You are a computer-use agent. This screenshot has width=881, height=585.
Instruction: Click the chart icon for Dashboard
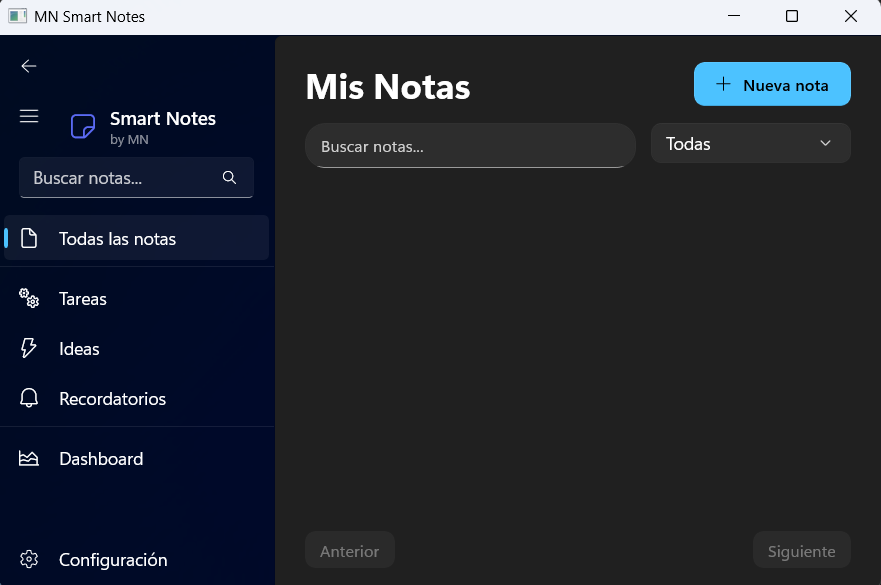coord(29,459)
